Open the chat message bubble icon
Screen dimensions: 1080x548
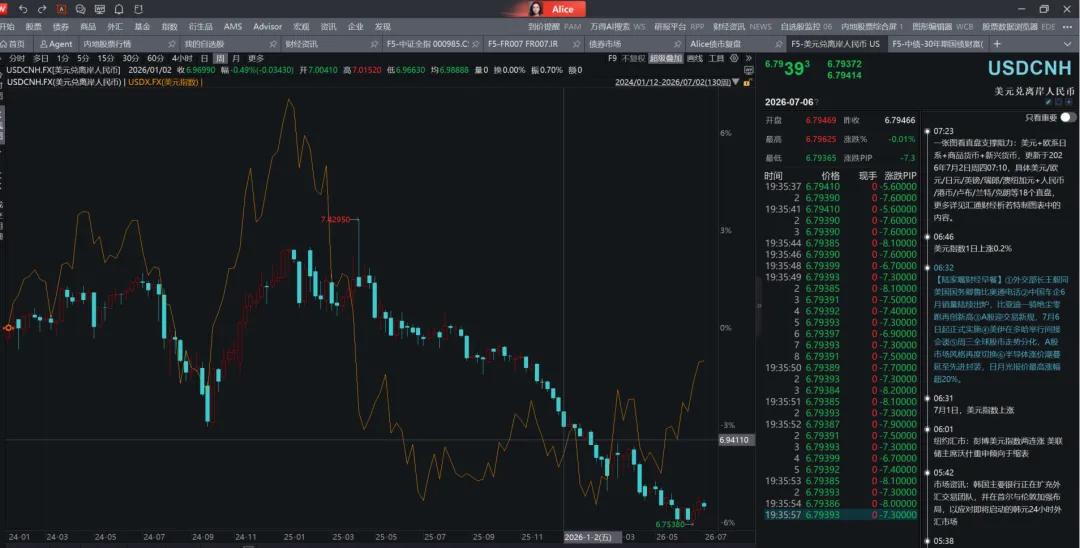(81, 10)
